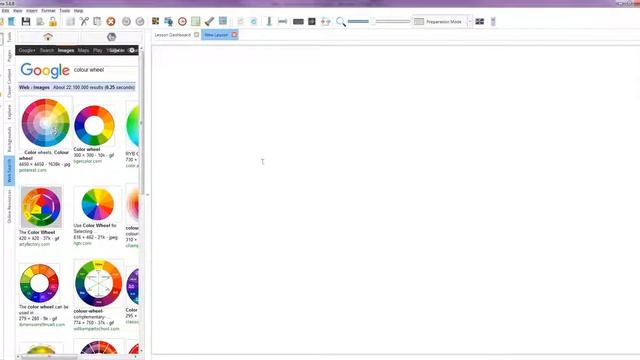
Task: Click the browser panel vertical scrollbar
Action: coord(142,122)
